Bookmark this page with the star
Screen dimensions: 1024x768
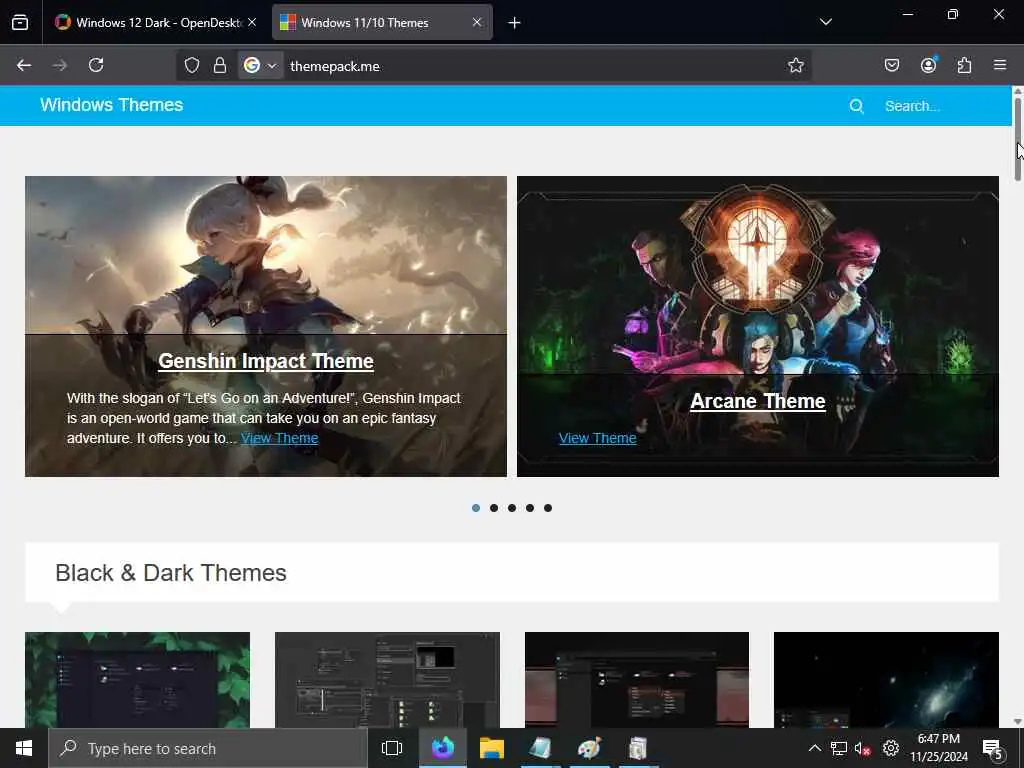click(x=795, y=65)
